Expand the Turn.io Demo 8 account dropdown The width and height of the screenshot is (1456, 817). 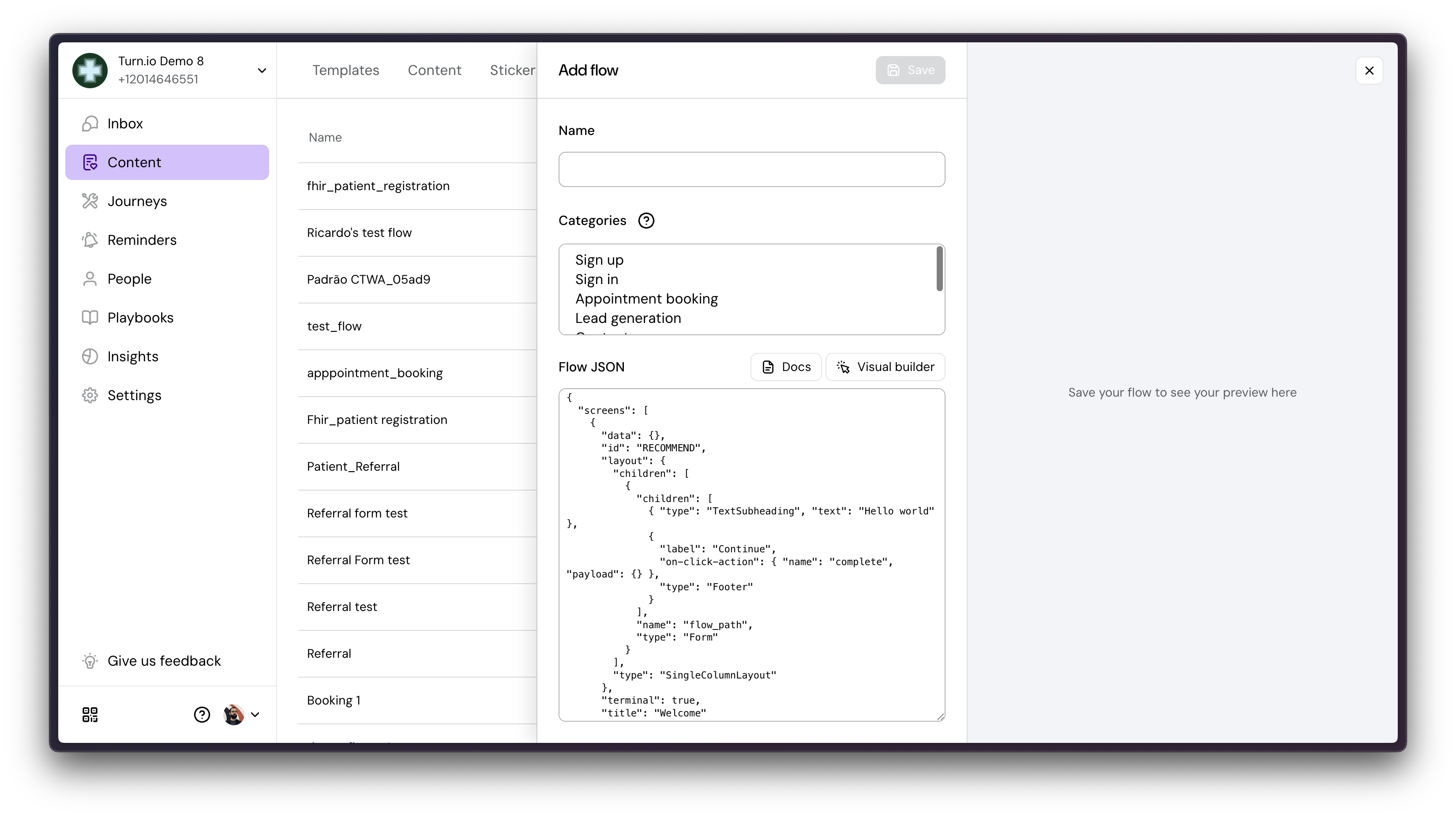262,71
